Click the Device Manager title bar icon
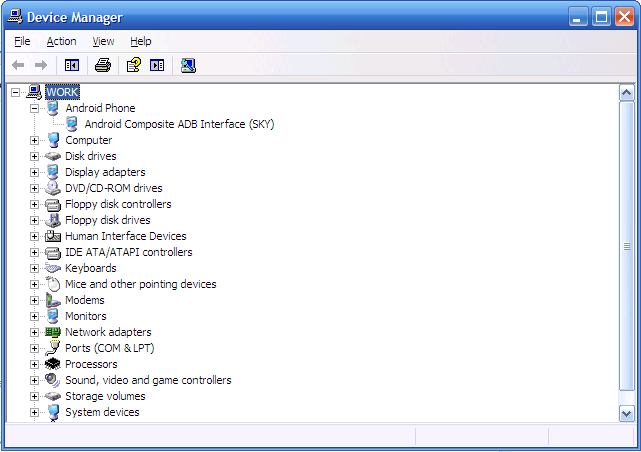Image resolution: width=641 pixels, height=452 pixels. (x=15, y=17)
